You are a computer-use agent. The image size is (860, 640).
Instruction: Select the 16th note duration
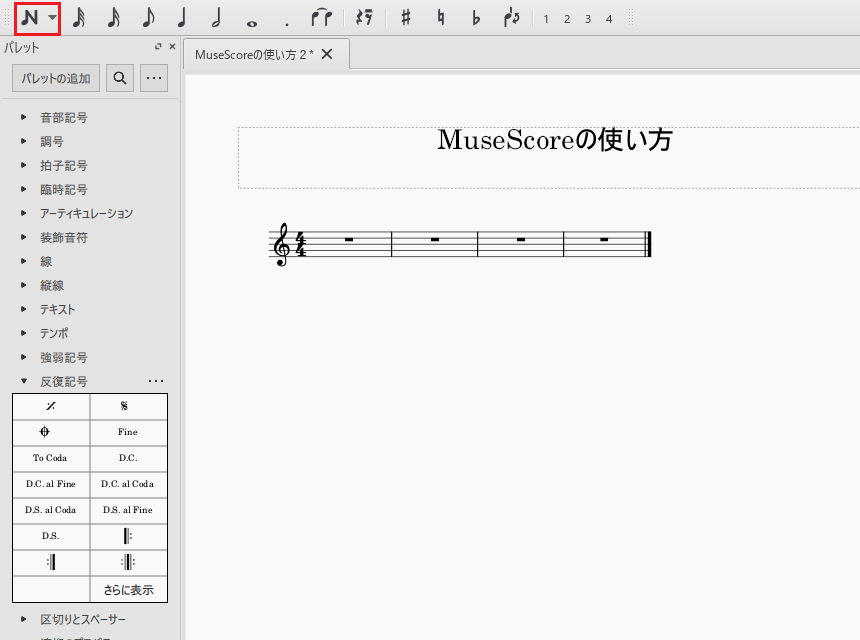pyautogui.click(x=114, y=18)
